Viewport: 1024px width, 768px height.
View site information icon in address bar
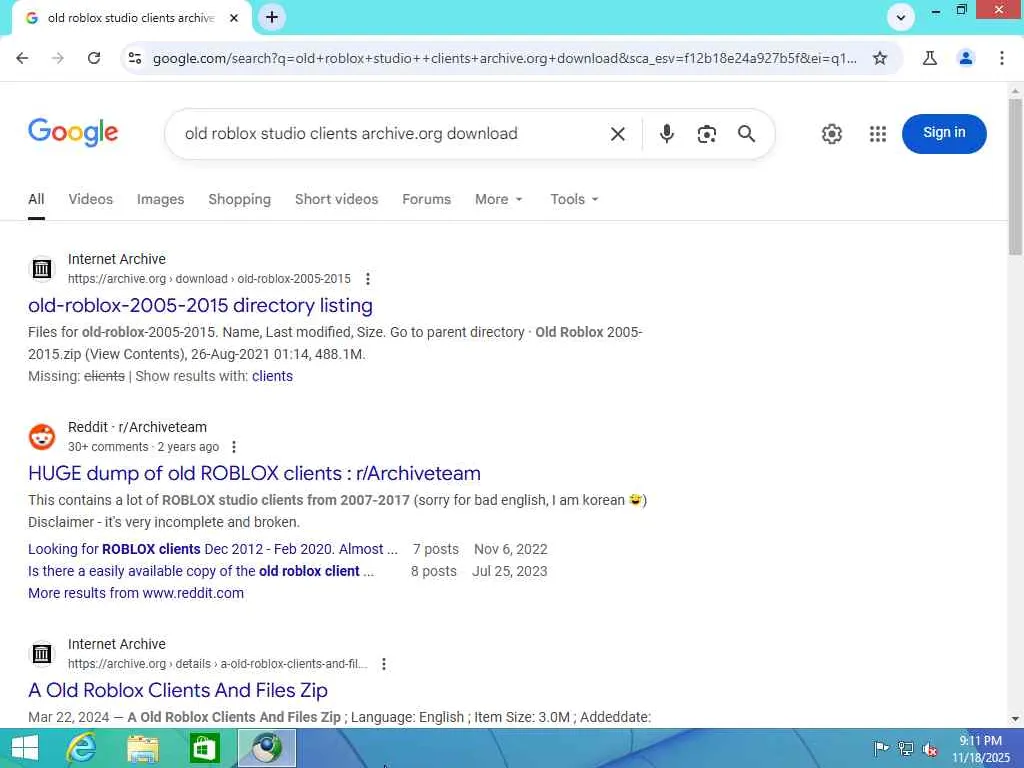135,58
